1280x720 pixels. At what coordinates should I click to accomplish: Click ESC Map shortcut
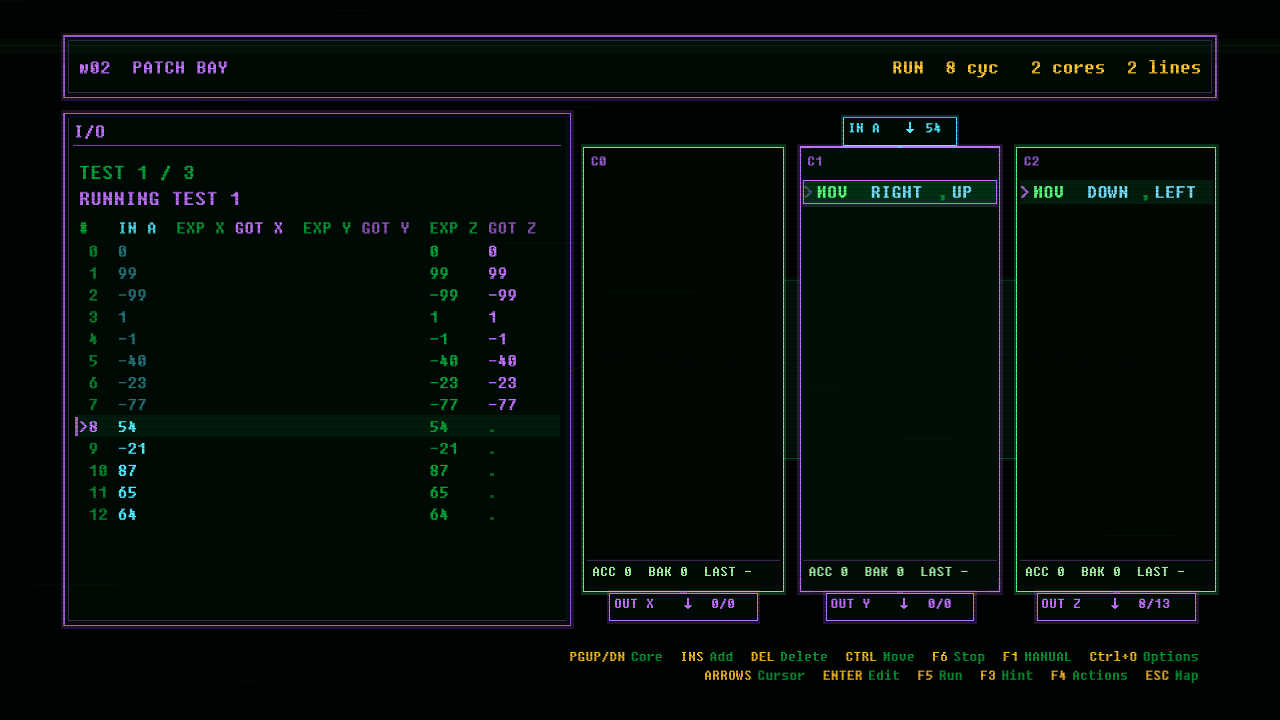[x=1172, y=676]
